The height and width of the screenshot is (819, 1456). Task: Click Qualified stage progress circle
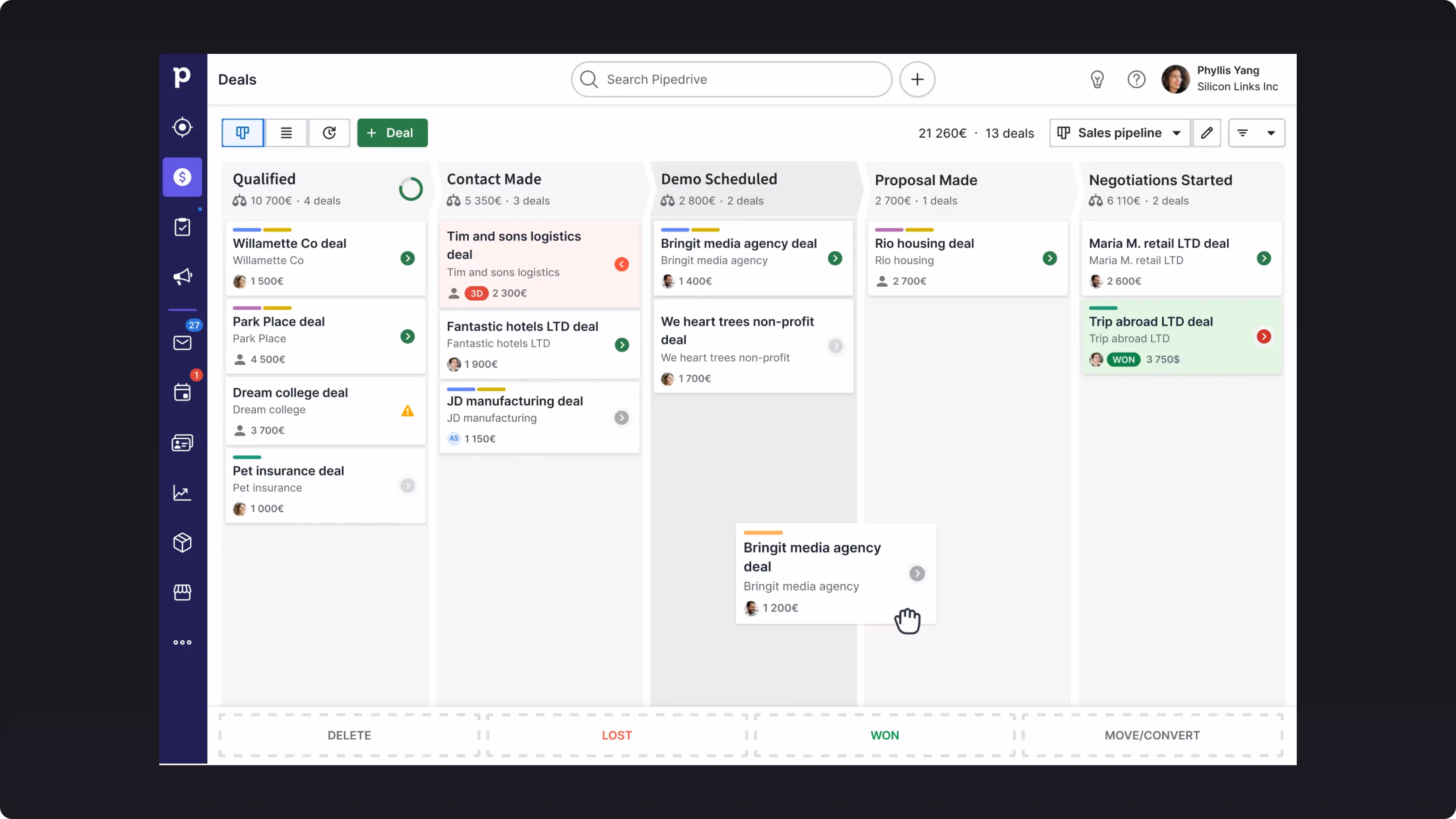click(411, 189)
